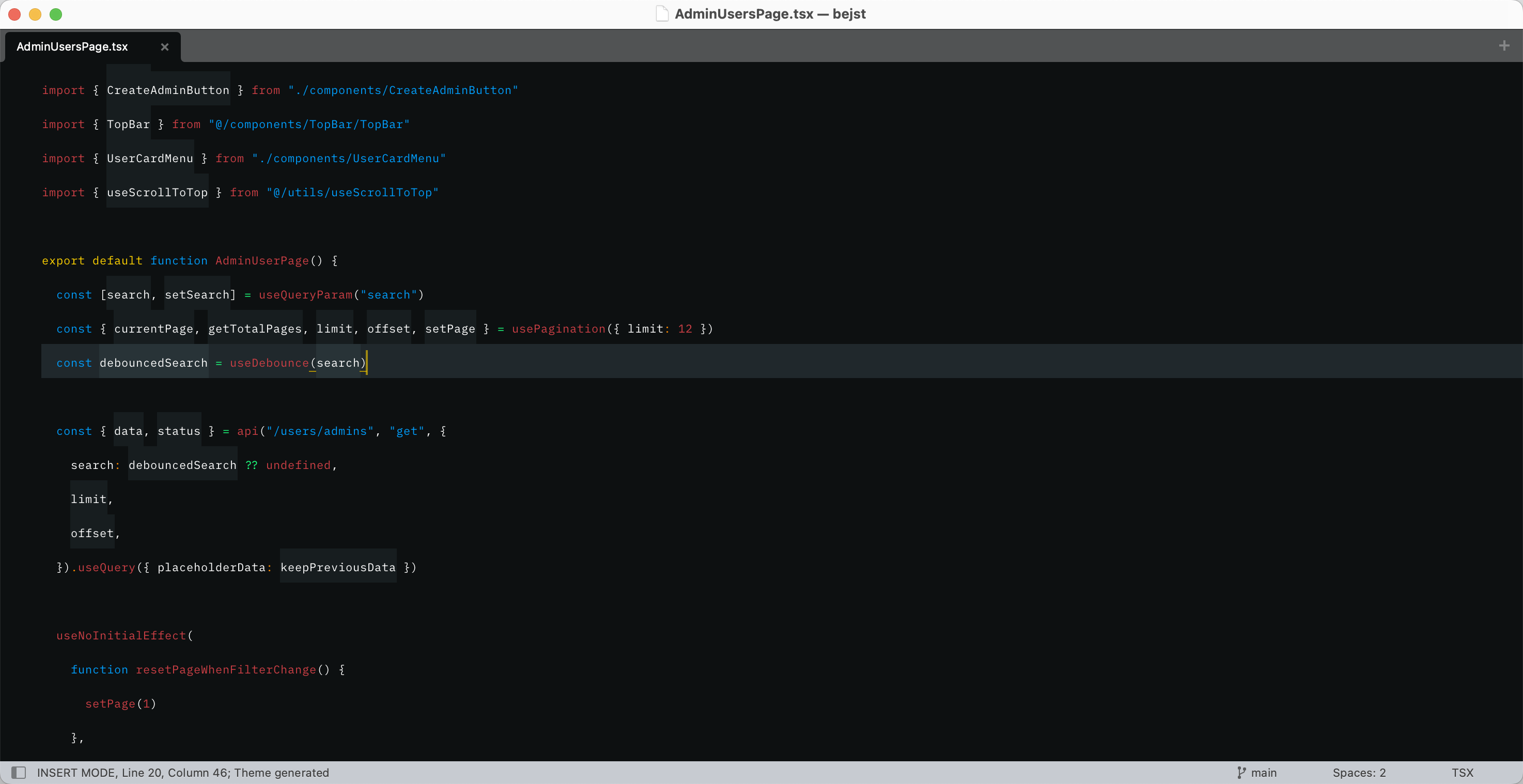Image resolution: width=1523 pixels, height=784 pixels.
Task: Click the AdminUsersPage.tsx — bejst window title
Action: pyautogui.click(x=770, y=13)
